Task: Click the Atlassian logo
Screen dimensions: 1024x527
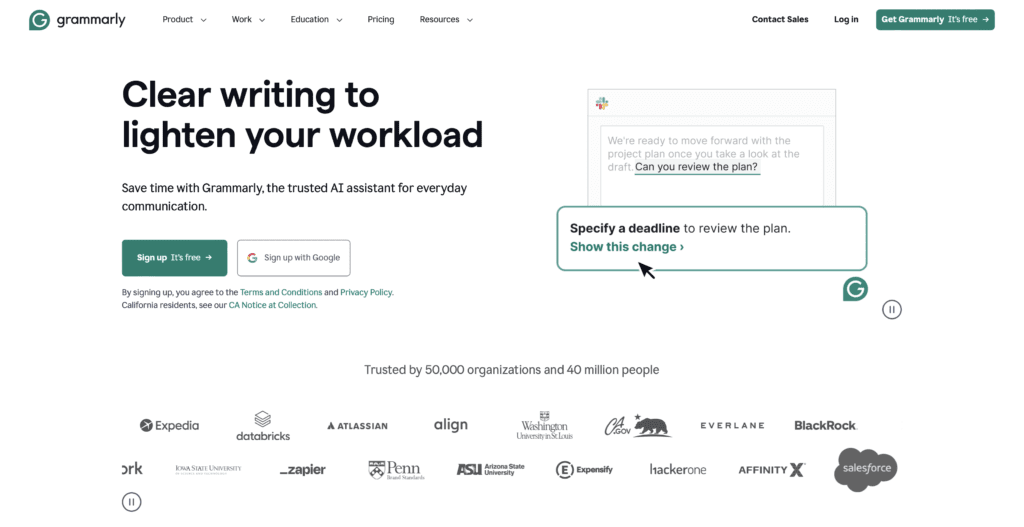Action: point(357,426)
